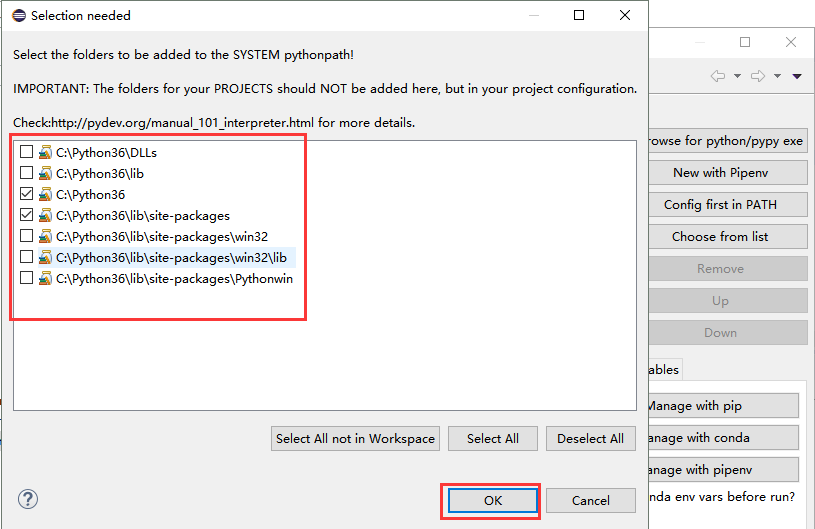Maximize the Selection needed dialog
The image size is (815, 529).
pos(579,15)
